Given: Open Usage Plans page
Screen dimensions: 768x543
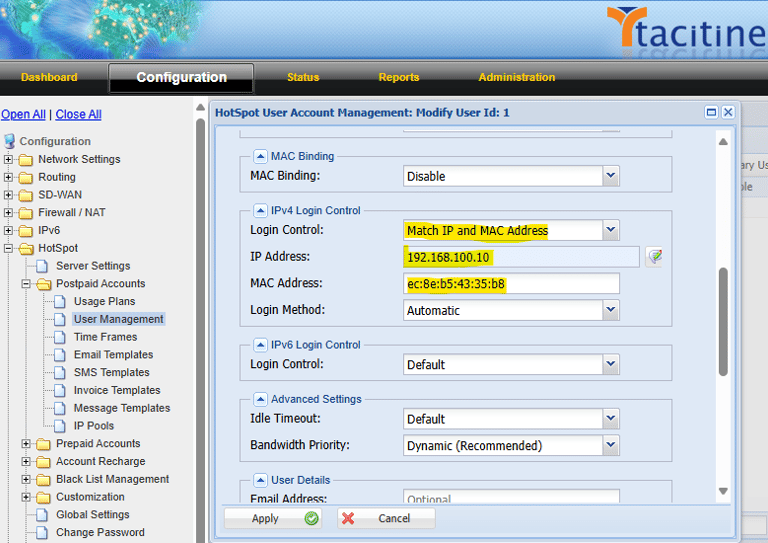Looking at the screenshot, I should click(x=104, y=301).
